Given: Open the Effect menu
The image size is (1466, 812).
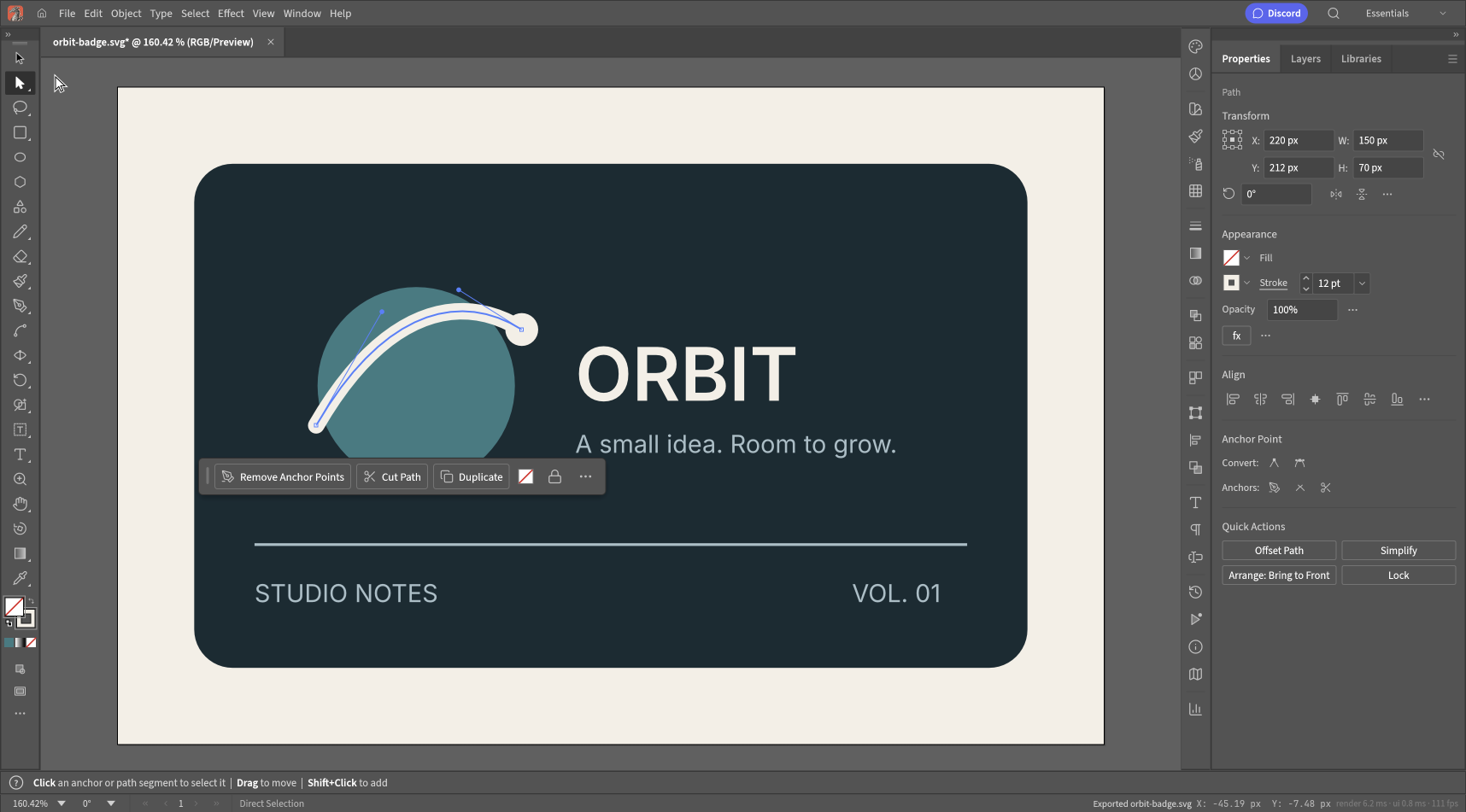Looking at the screenshot, I should click(231, 13).
